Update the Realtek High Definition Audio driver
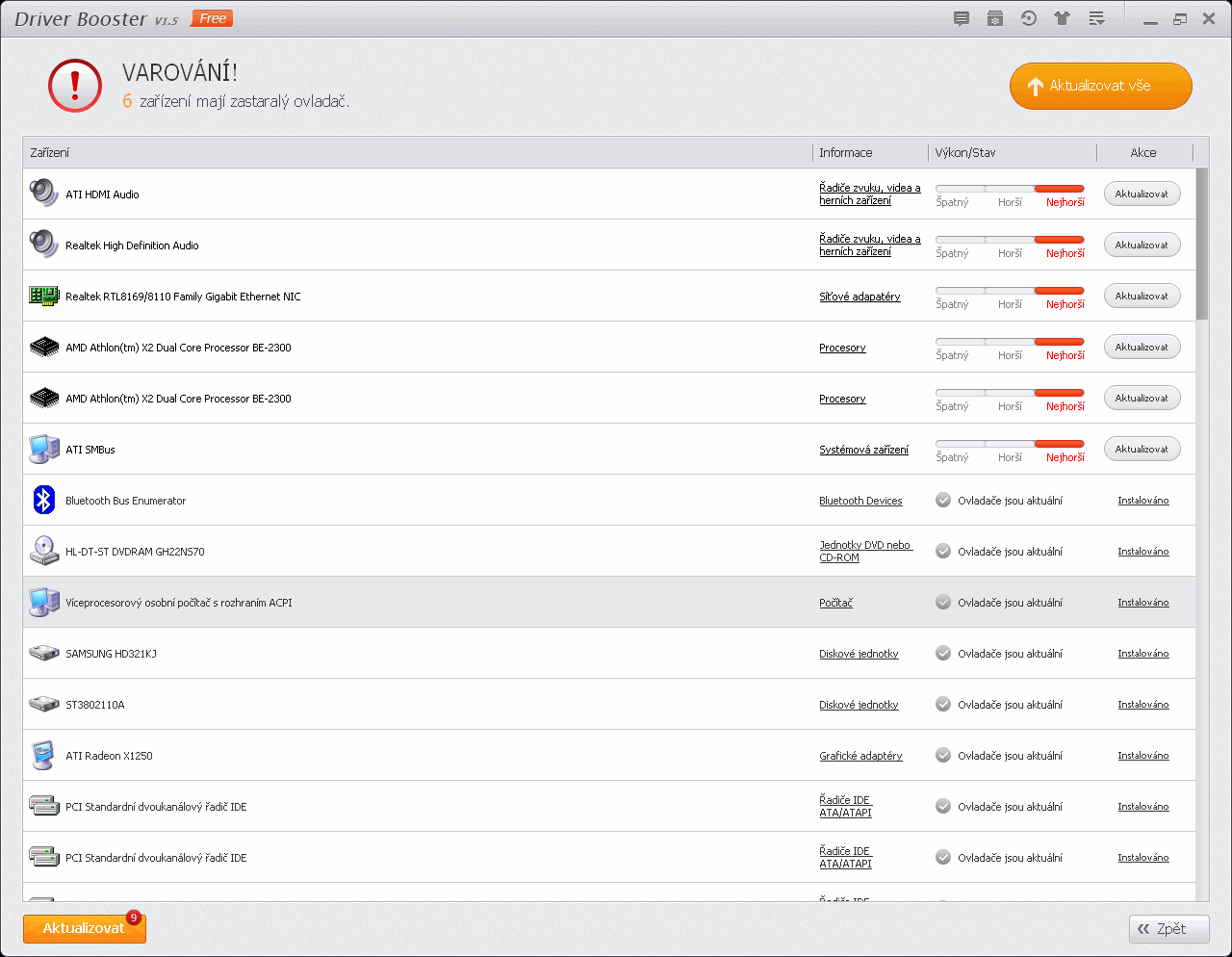Viewport: 1232px width, 957px height. tap(1142, 245)
